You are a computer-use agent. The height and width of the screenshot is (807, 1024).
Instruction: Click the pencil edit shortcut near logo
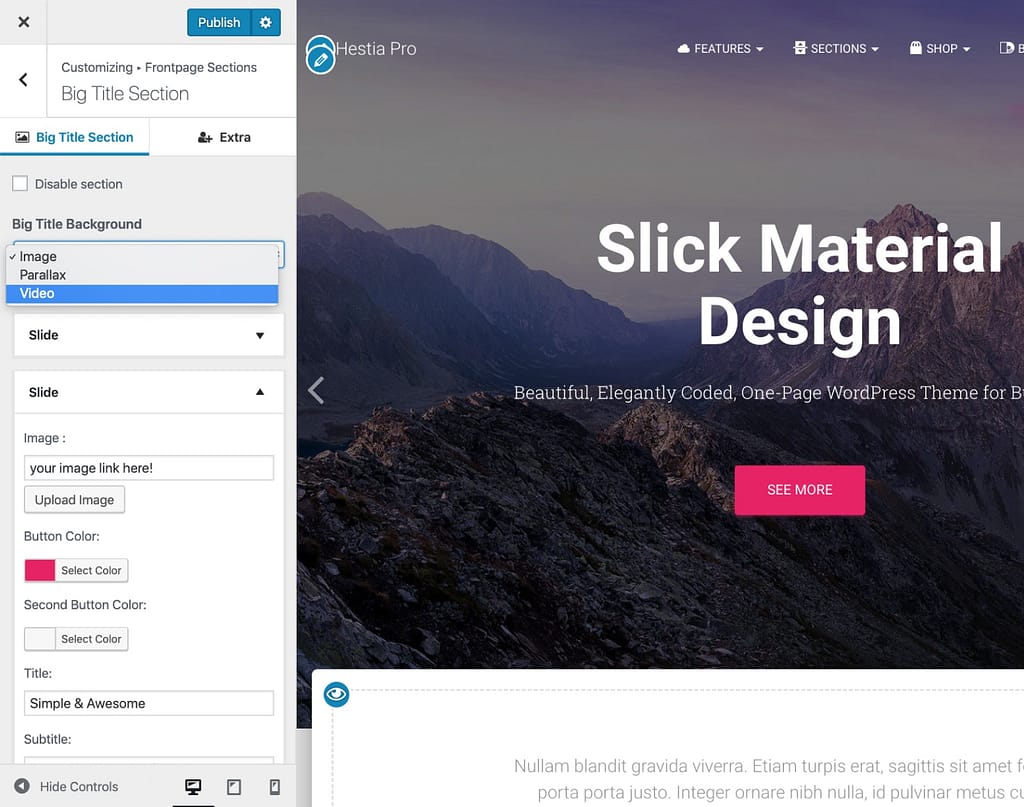[x=320, y=59]
